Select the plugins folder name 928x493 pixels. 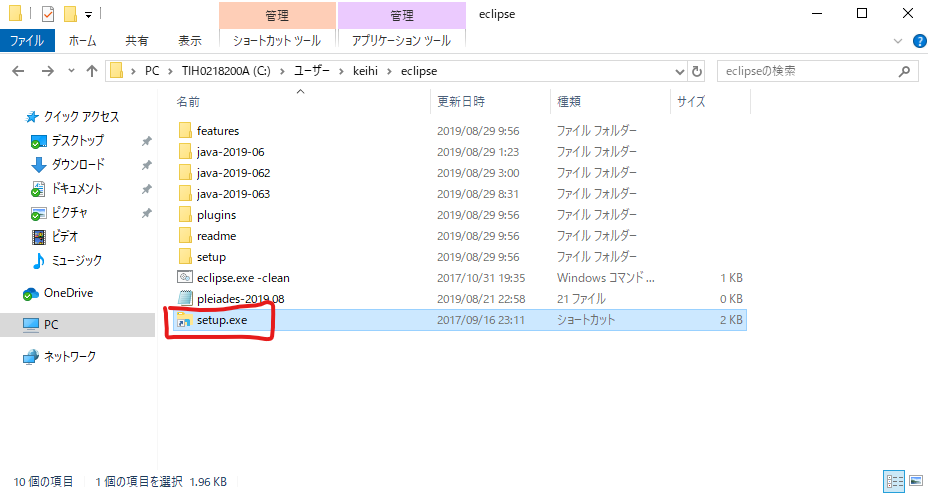217,215
